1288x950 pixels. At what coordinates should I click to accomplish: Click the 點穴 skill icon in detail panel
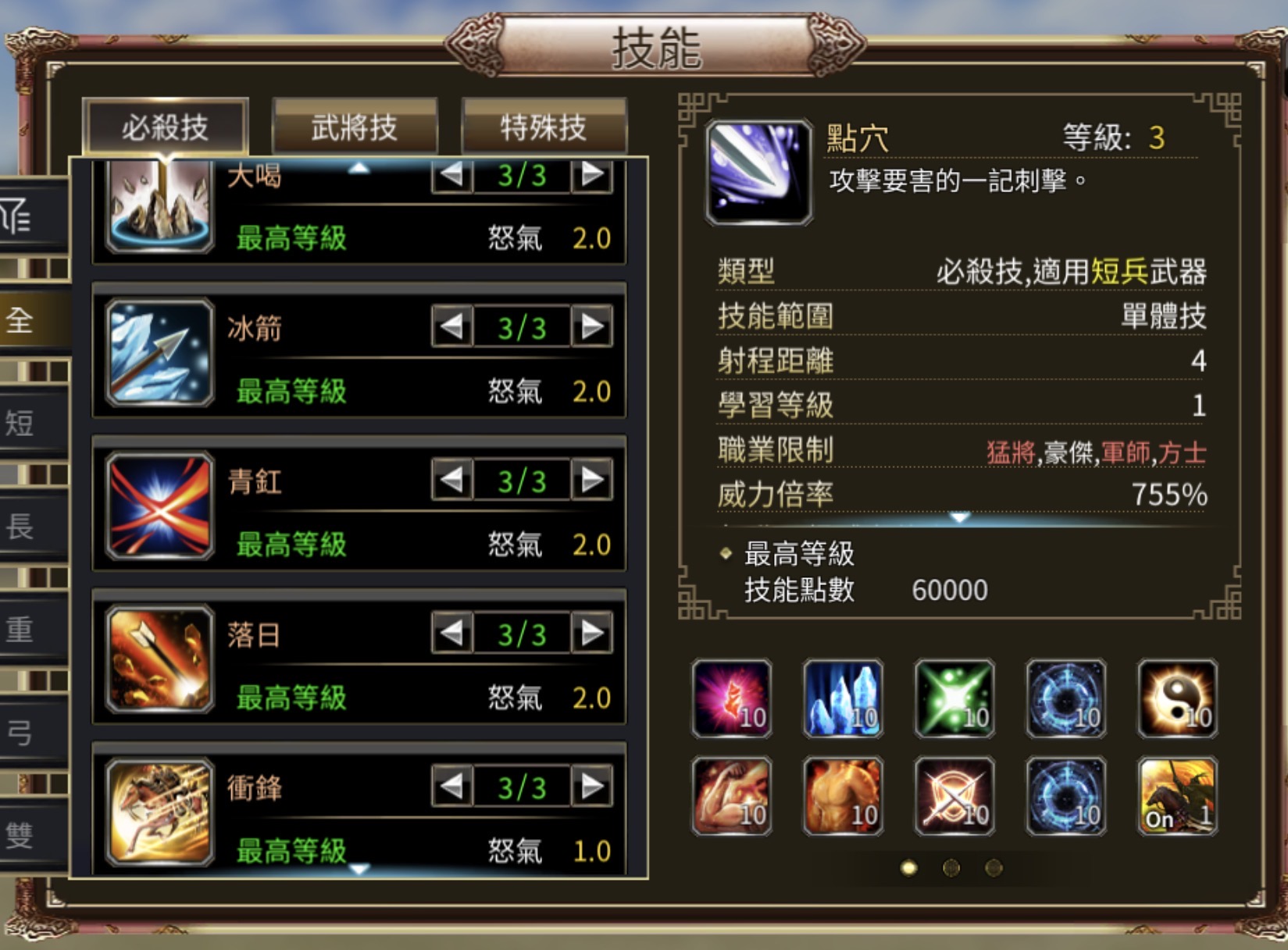coord(758,173)
